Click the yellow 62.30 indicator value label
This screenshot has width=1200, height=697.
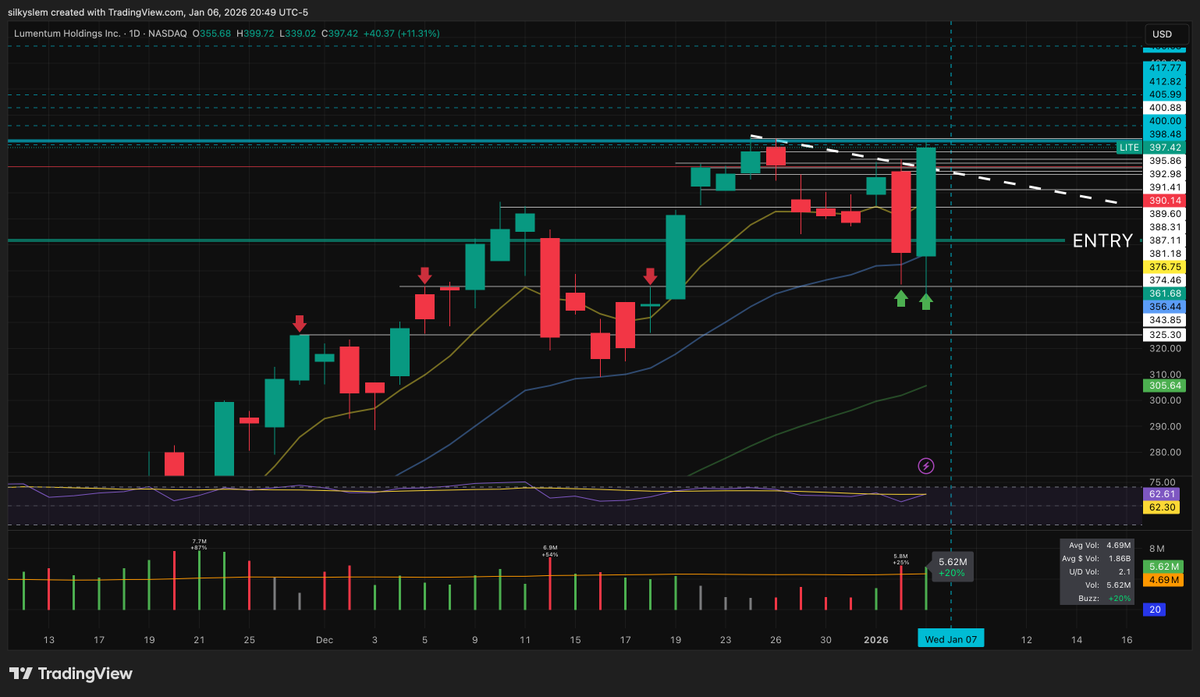[1161, 507]
